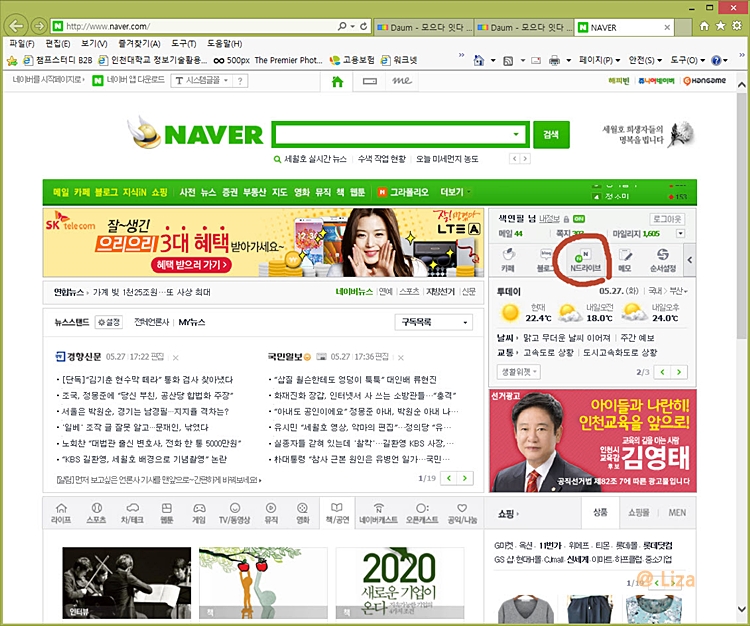Open the 영화 category icon
The height and width of the screenshot is (626, 750).
[x=303, y=514]
